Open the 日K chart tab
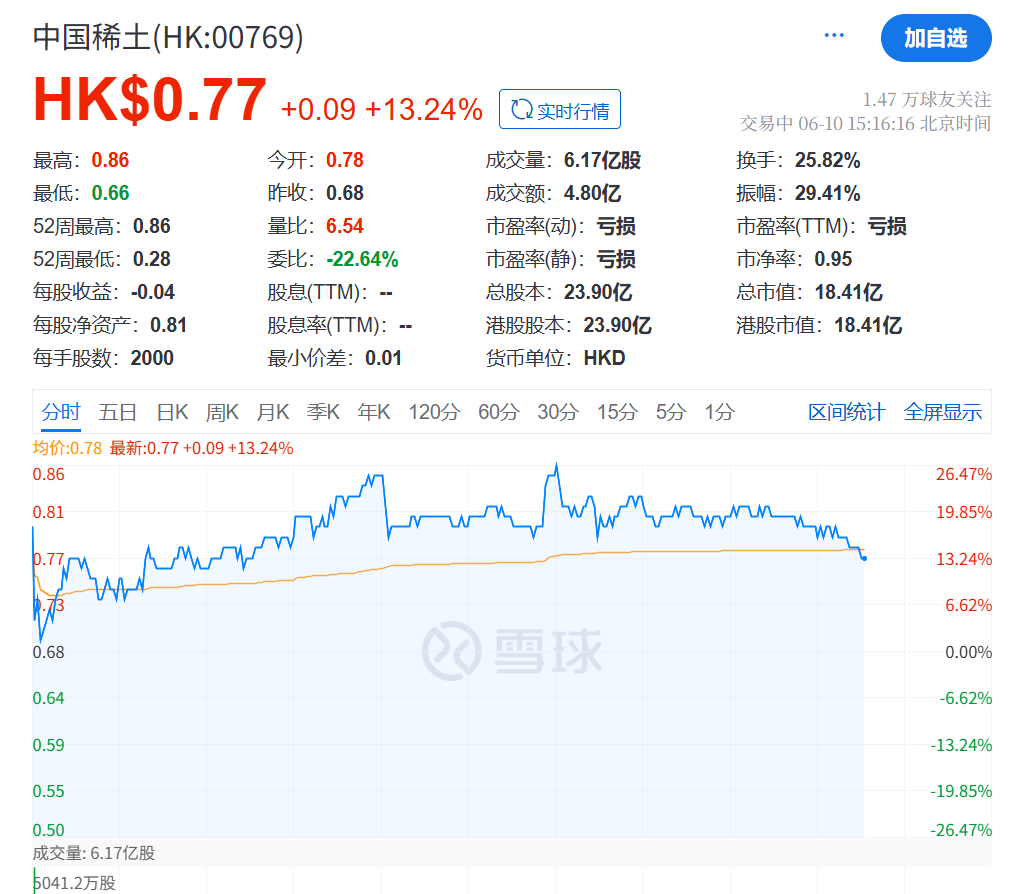The image size is (1014, 894). (x=172, y=412)
